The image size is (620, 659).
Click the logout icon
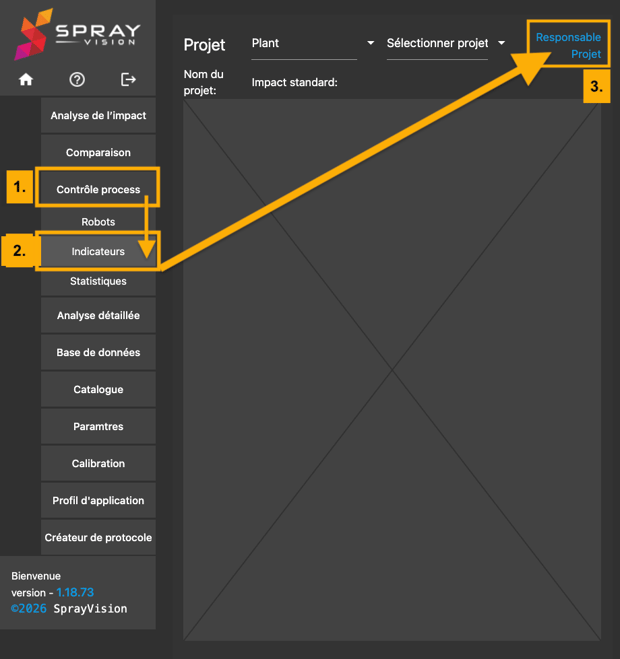(128, 79)
